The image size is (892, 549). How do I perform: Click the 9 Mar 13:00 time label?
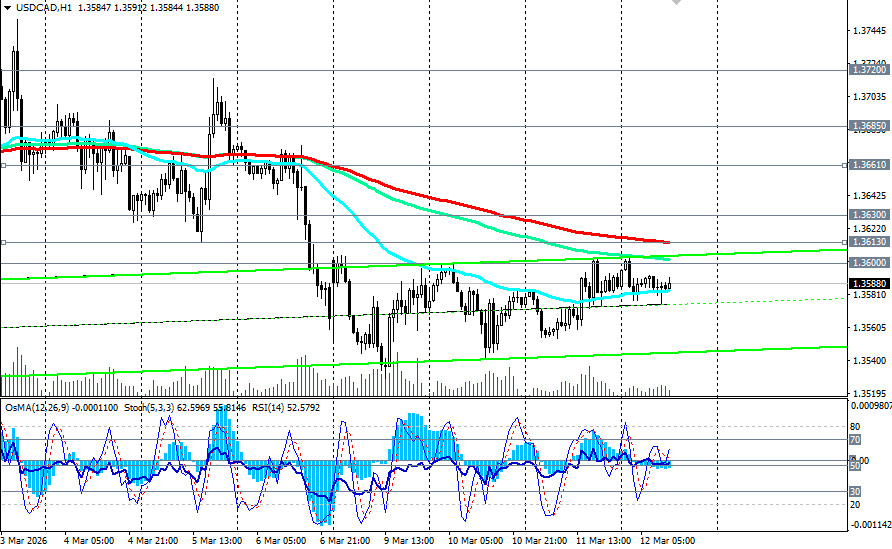tap(409, 540)
